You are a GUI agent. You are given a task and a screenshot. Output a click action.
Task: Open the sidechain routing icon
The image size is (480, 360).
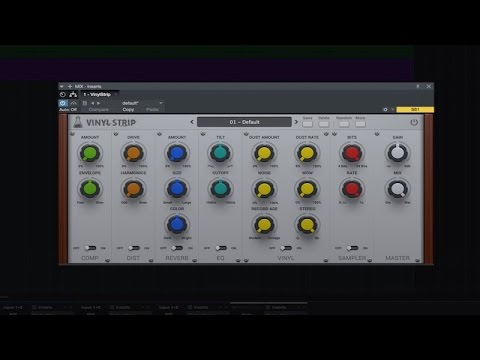73,95
